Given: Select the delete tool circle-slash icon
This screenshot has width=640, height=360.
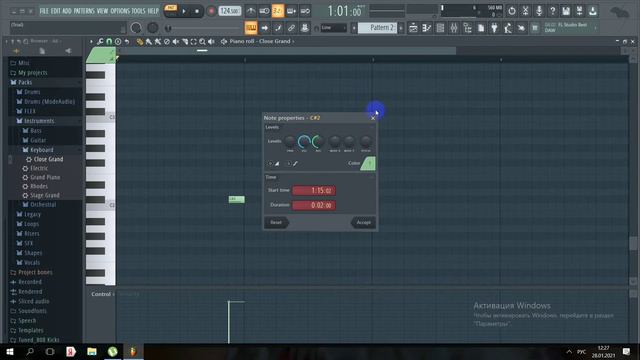Looking at the screenshot, I should [167, 41].
